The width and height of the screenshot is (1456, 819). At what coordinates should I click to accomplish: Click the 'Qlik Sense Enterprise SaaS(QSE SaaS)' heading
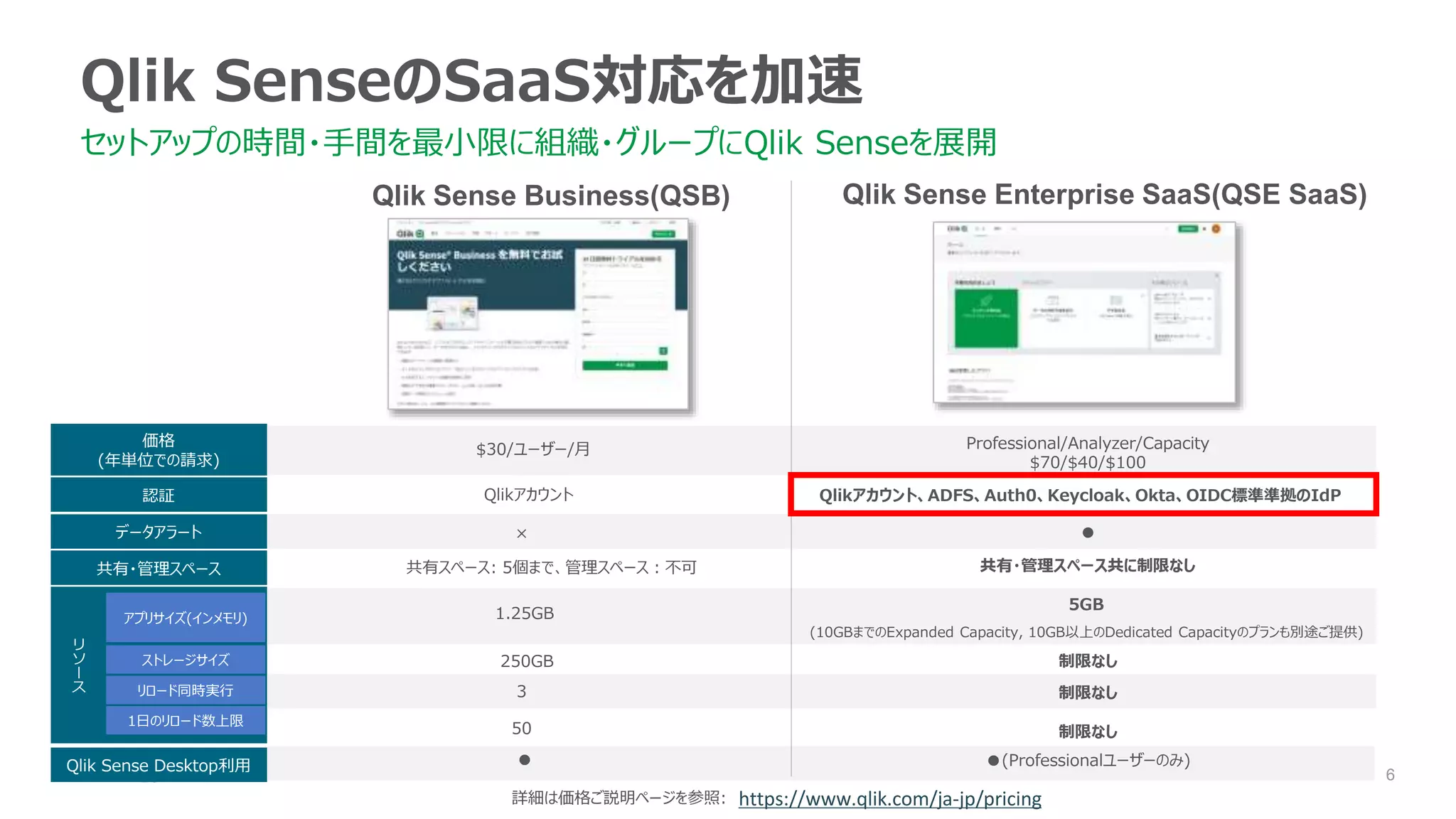(x=1104, y=194)
